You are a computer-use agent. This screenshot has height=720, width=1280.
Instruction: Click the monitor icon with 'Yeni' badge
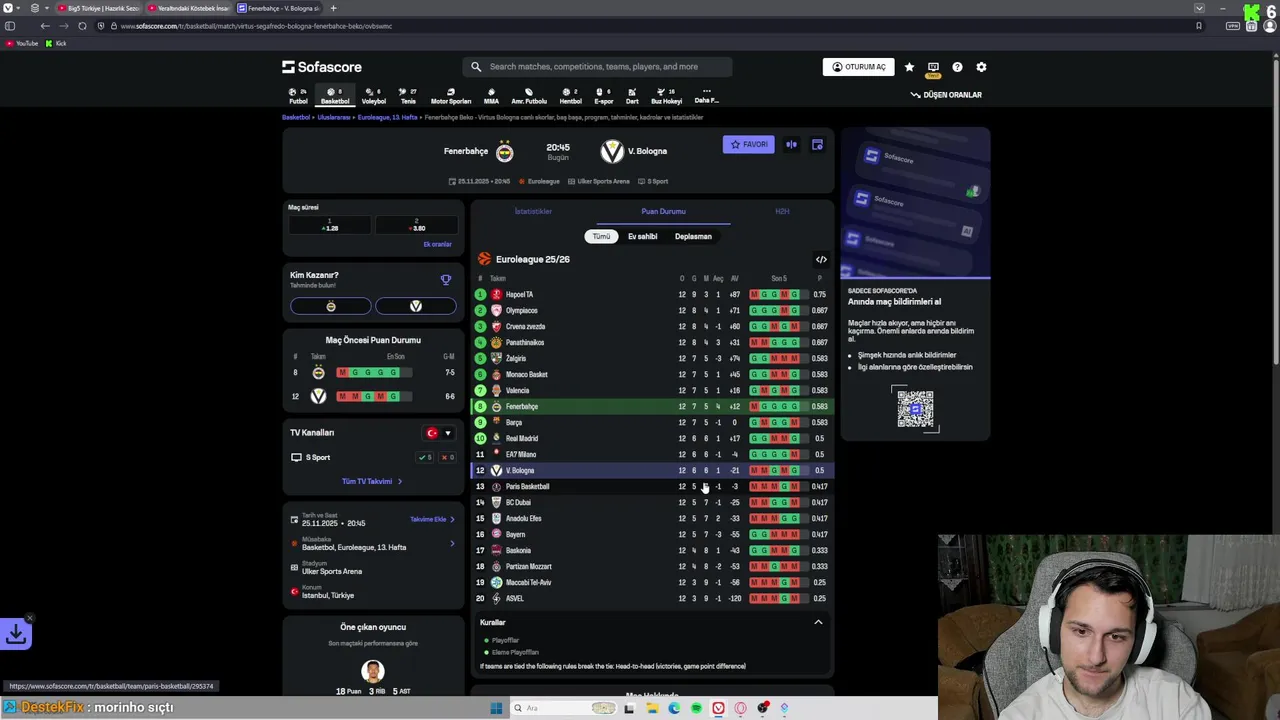[933, 69]
